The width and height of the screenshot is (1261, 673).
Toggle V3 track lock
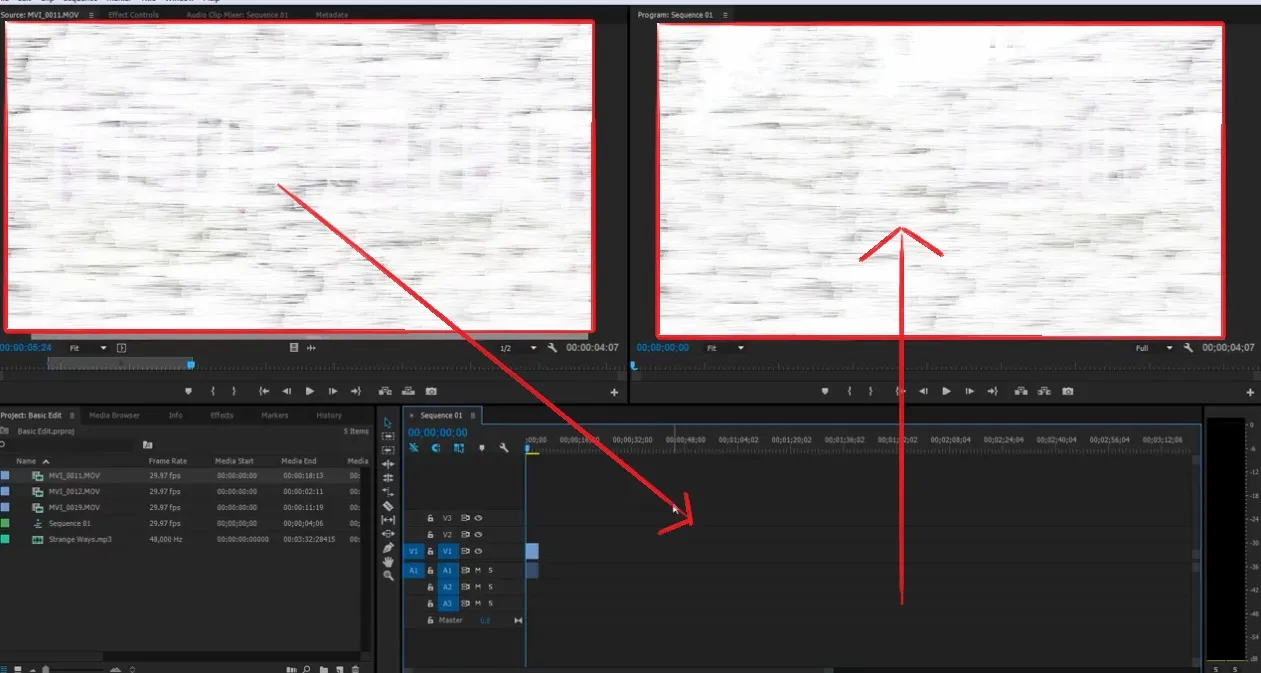pyautogui.click(x=431, y=518)
